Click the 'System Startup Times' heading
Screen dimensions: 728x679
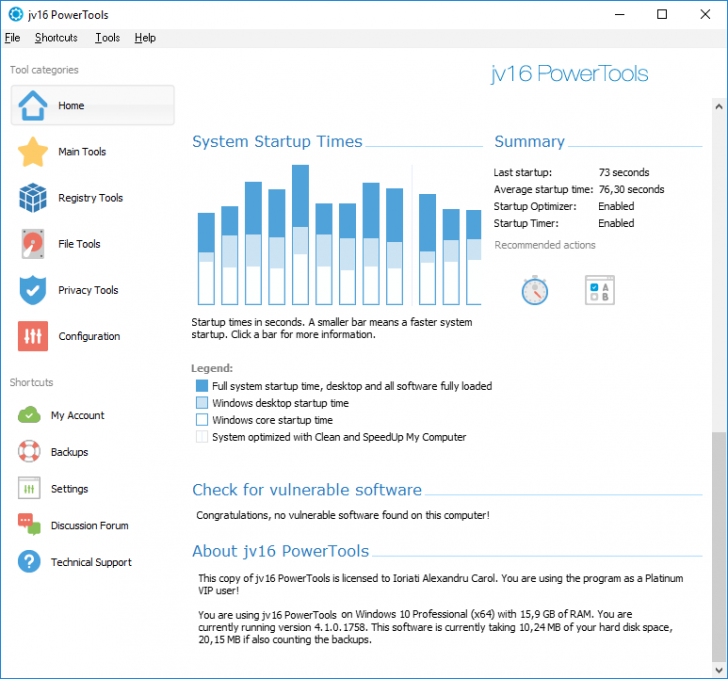click(277, 141)
